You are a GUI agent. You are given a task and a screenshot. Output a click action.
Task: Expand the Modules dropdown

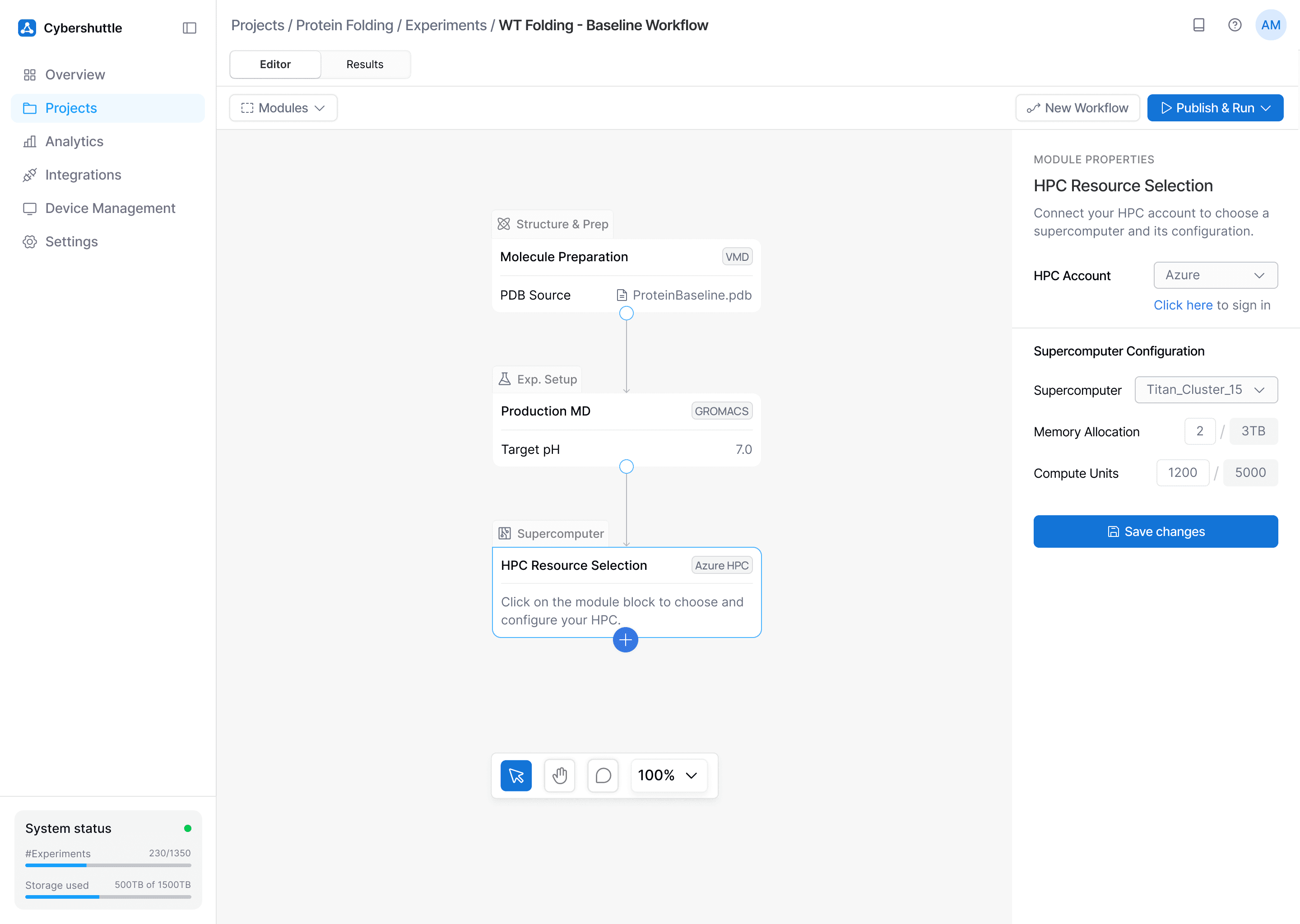click(283, 108)
